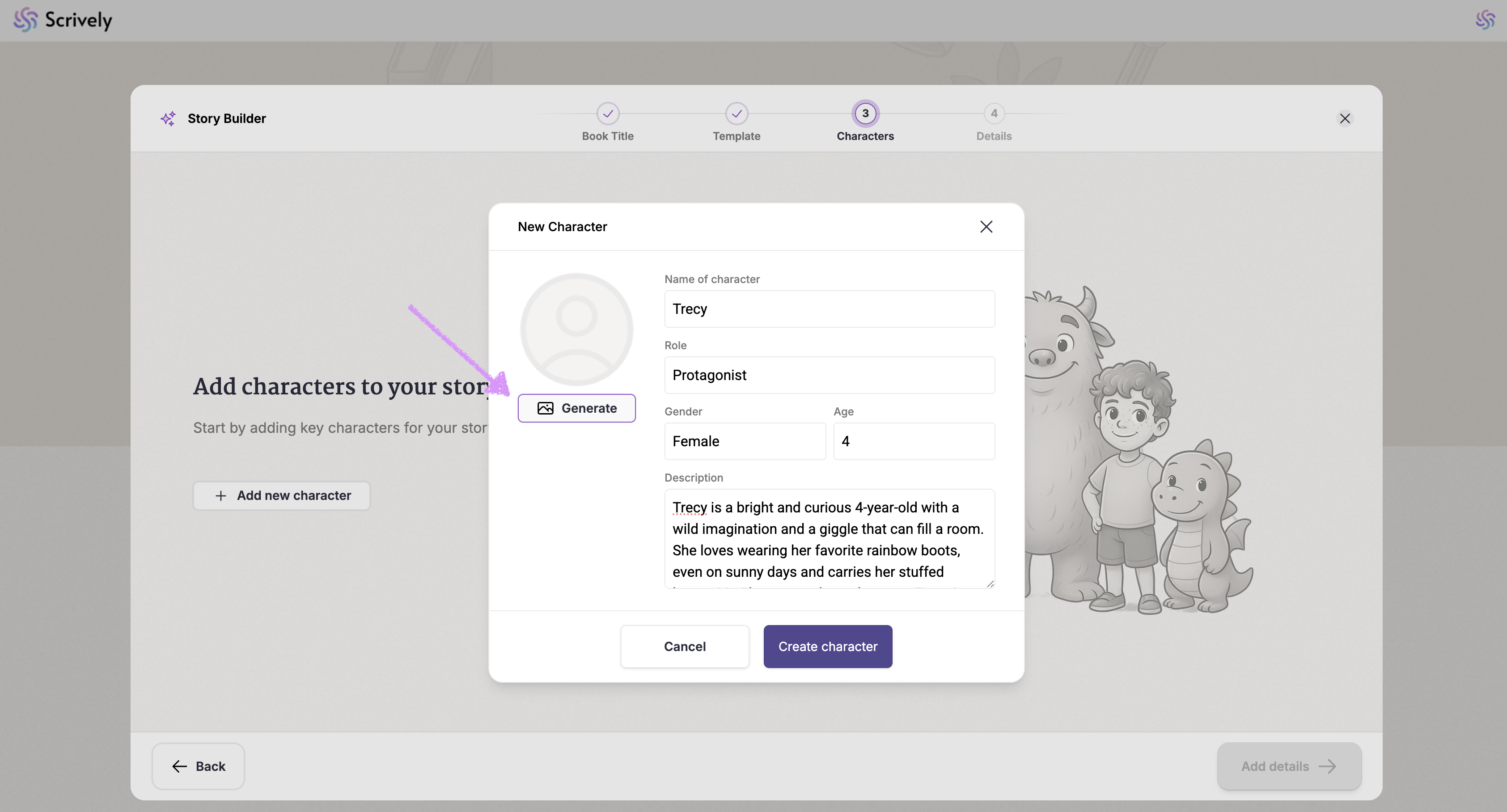Go to the Template step
The height and width of the screenshot is (812, 1507).
736,114
